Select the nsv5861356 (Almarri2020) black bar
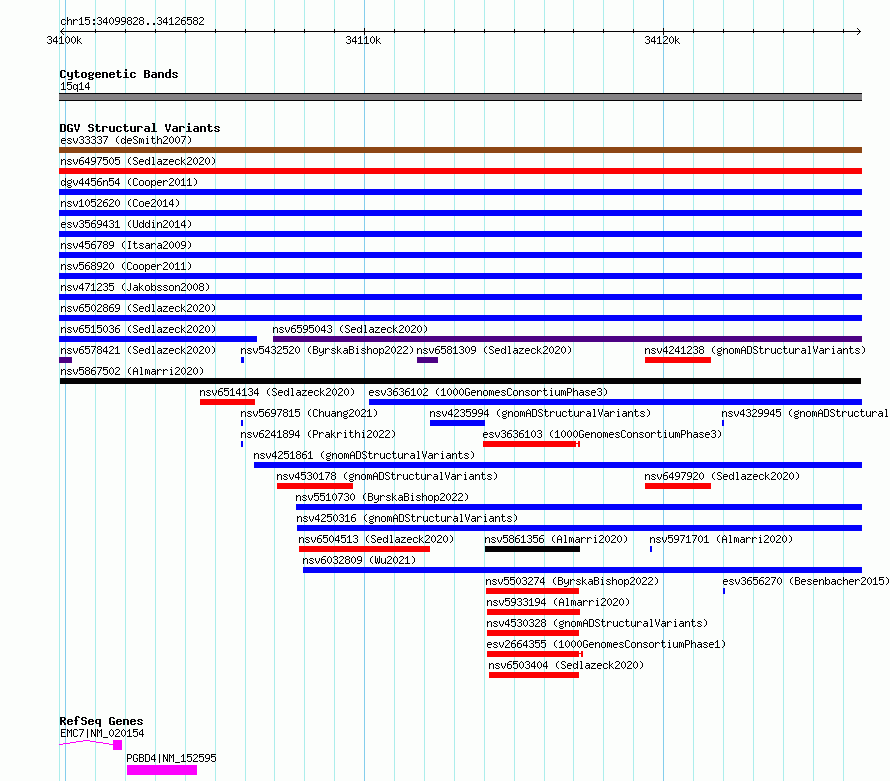Screen dimensions: 890x781 pyautogui.click(x=532, y=549)
